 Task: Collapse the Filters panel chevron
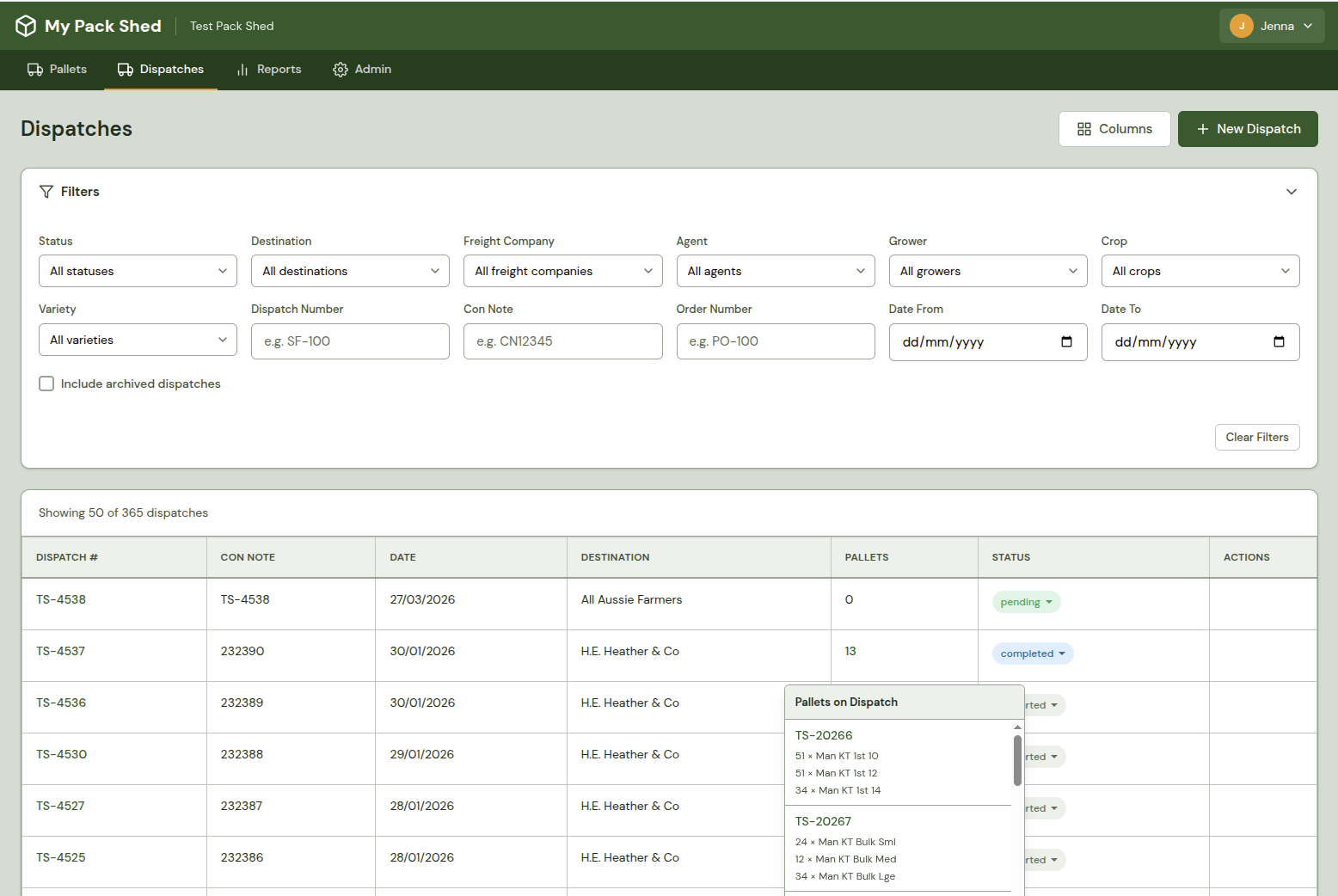(1291, 192)
